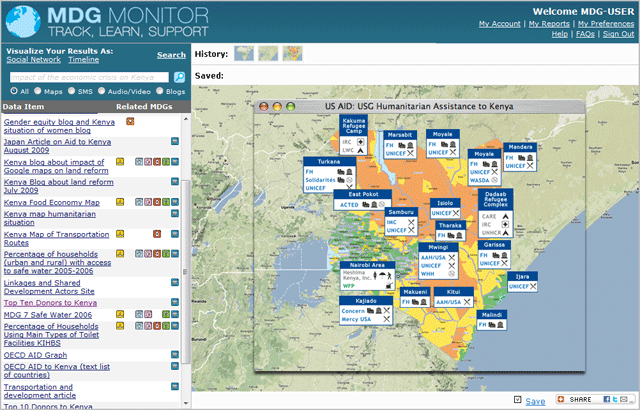Click the Save link below the map
This screenshot has height=410, width=640.
[535, 401]
